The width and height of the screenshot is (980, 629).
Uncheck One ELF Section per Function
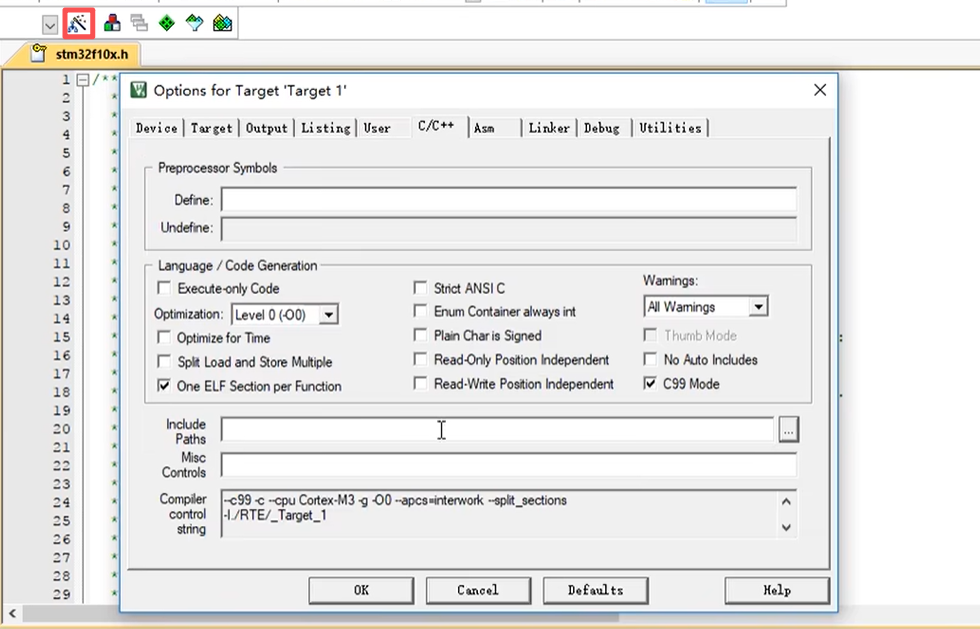[x=164, y=386]
